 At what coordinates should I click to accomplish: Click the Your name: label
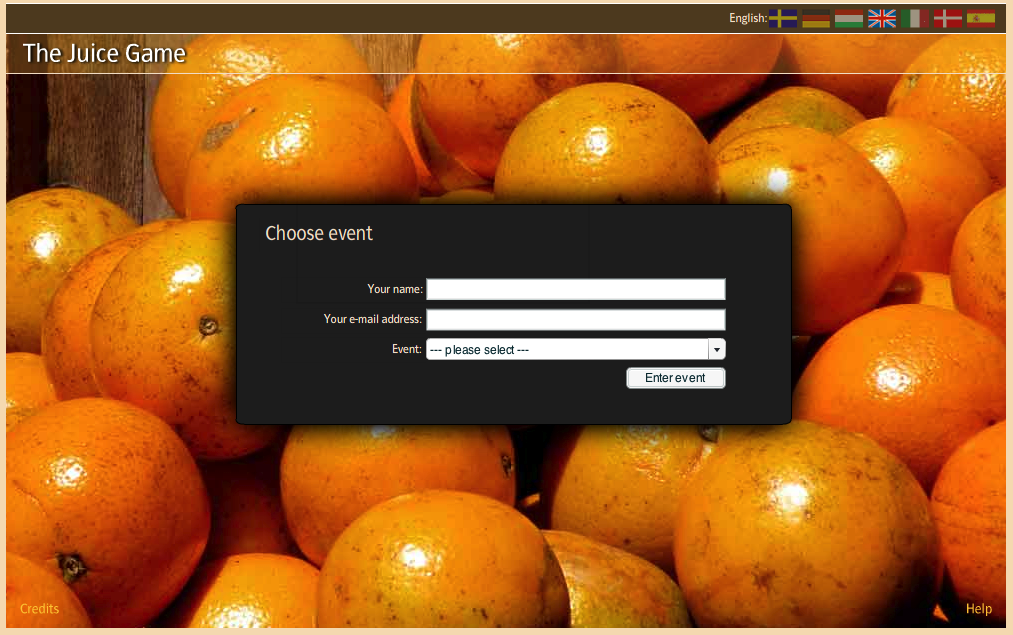395,289
